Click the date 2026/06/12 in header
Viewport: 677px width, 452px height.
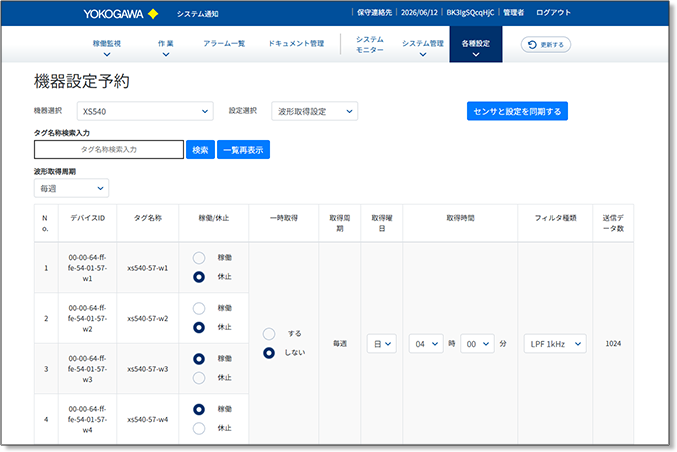(419, 13)
